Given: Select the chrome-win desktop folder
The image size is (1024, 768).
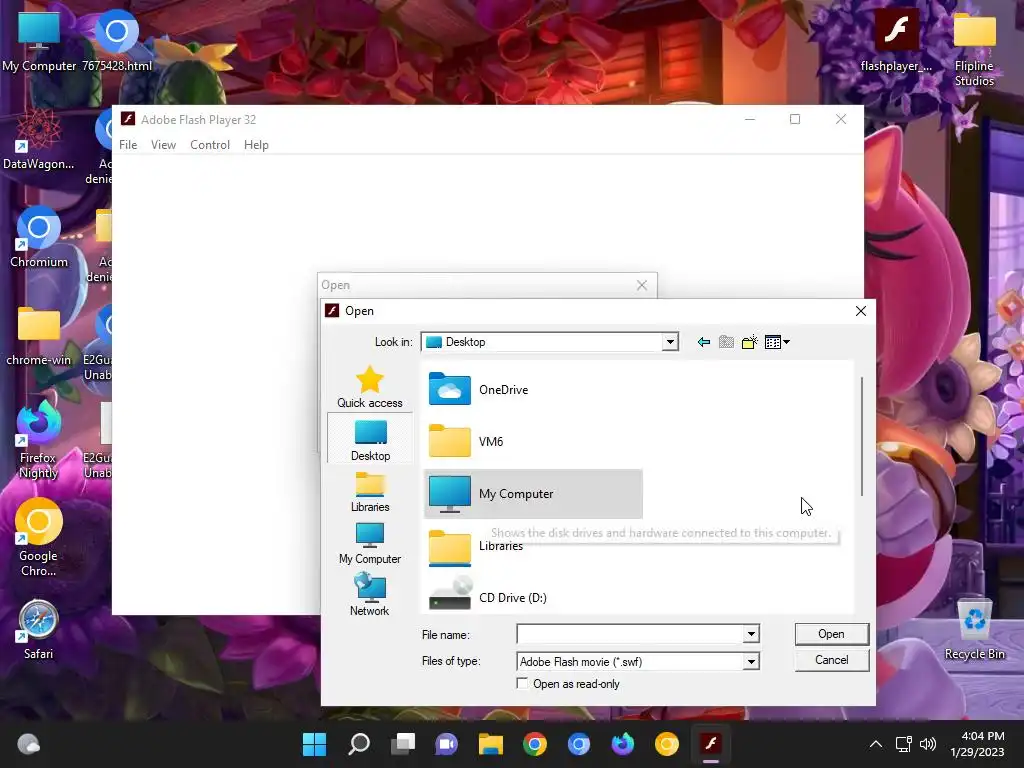Looking at the screenshot, I should click(x=39, y=336).
